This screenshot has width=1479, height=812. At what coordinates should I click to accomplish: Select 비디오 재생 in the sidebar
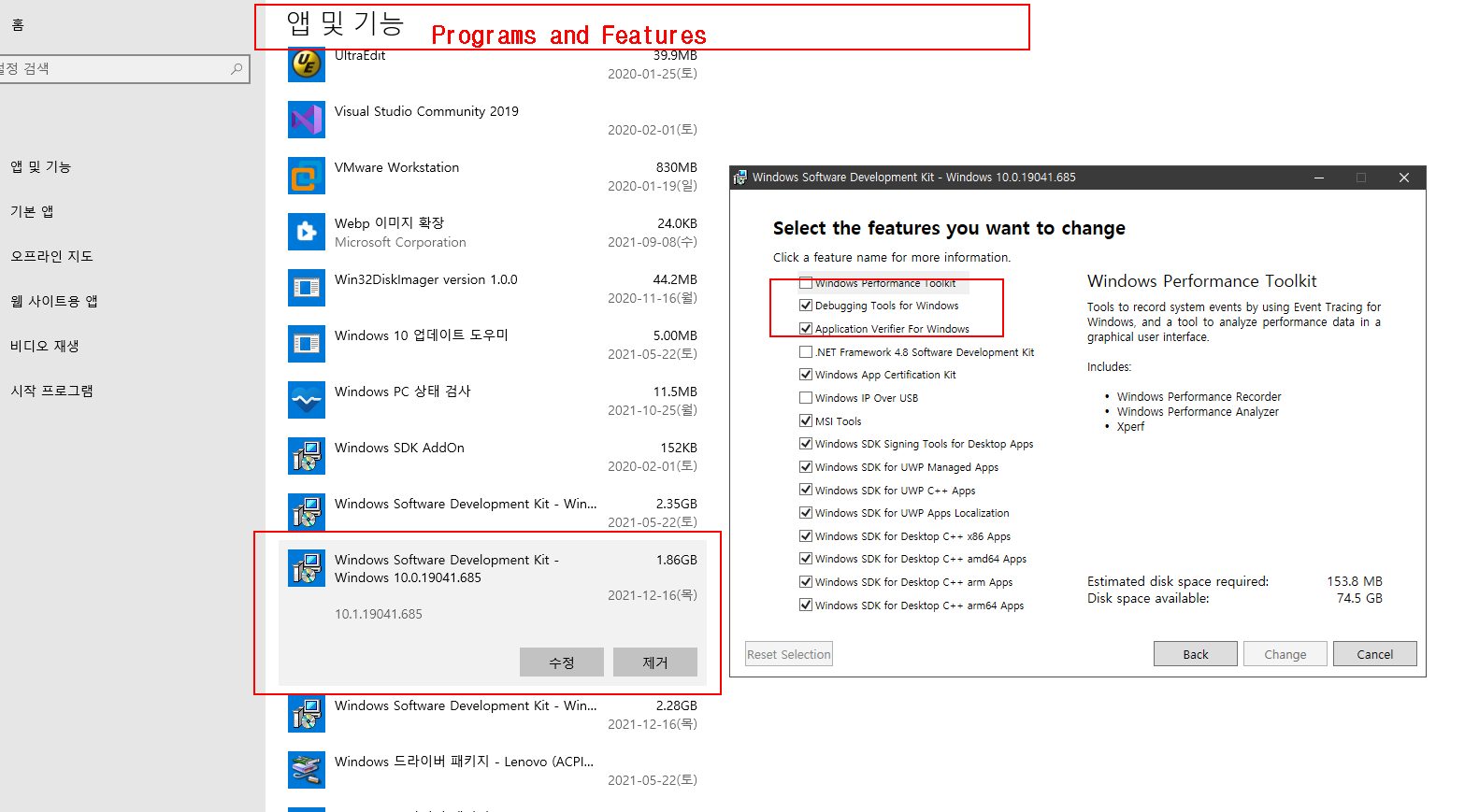click(x=45, y=346)
